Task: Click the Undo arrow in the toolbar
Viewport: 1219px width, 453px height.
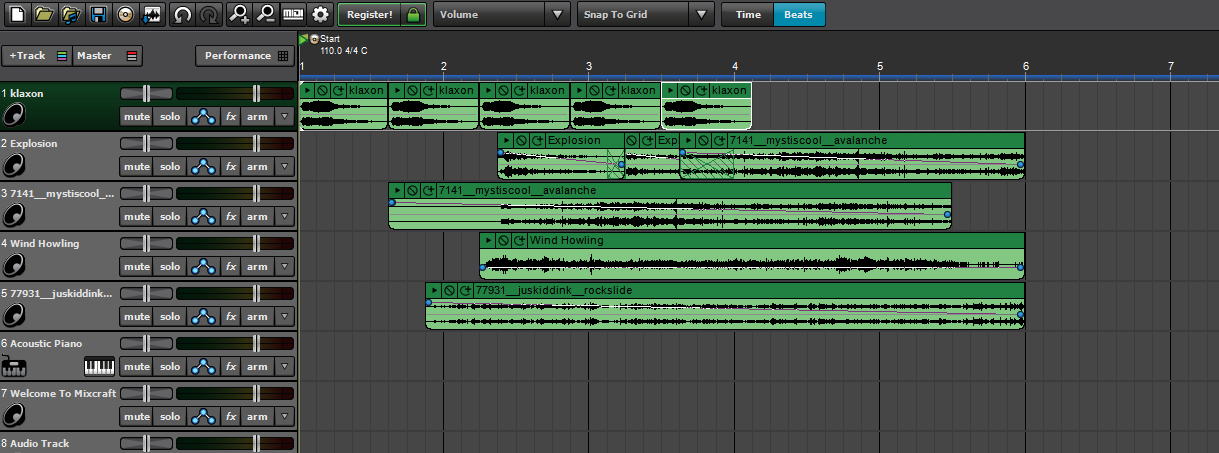Action: (182, 14)
